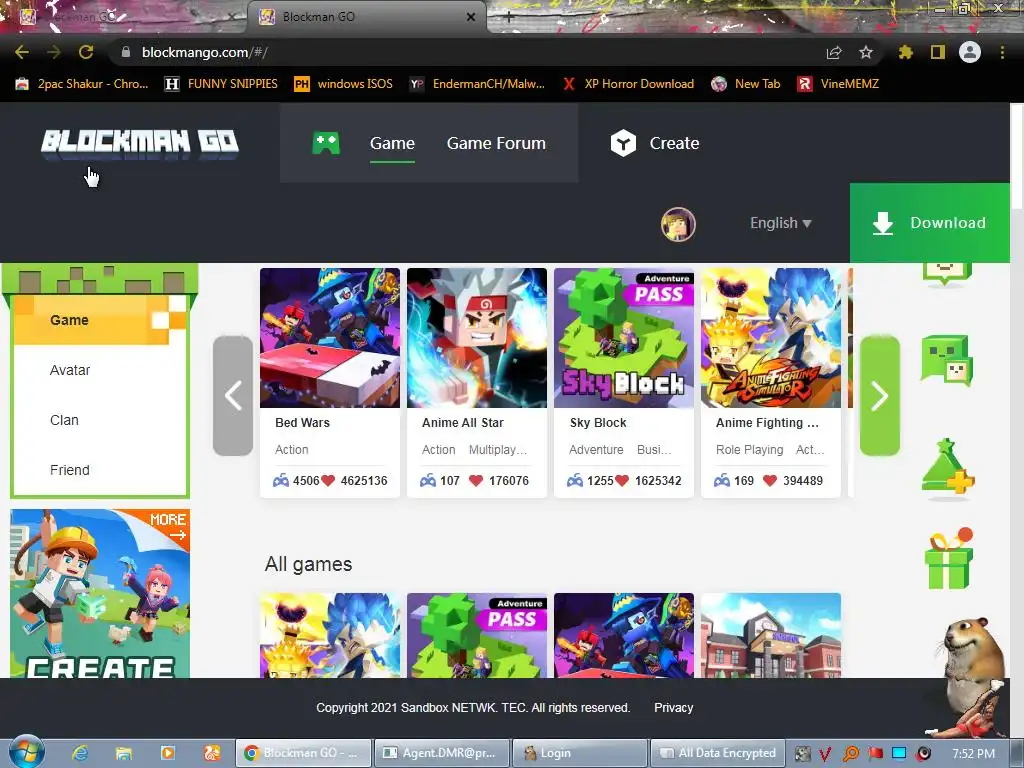Screen dimensions: 1024x768
Task: Click the Bed Wars title text
Action: pyautogui.click(x=302, y=423)
